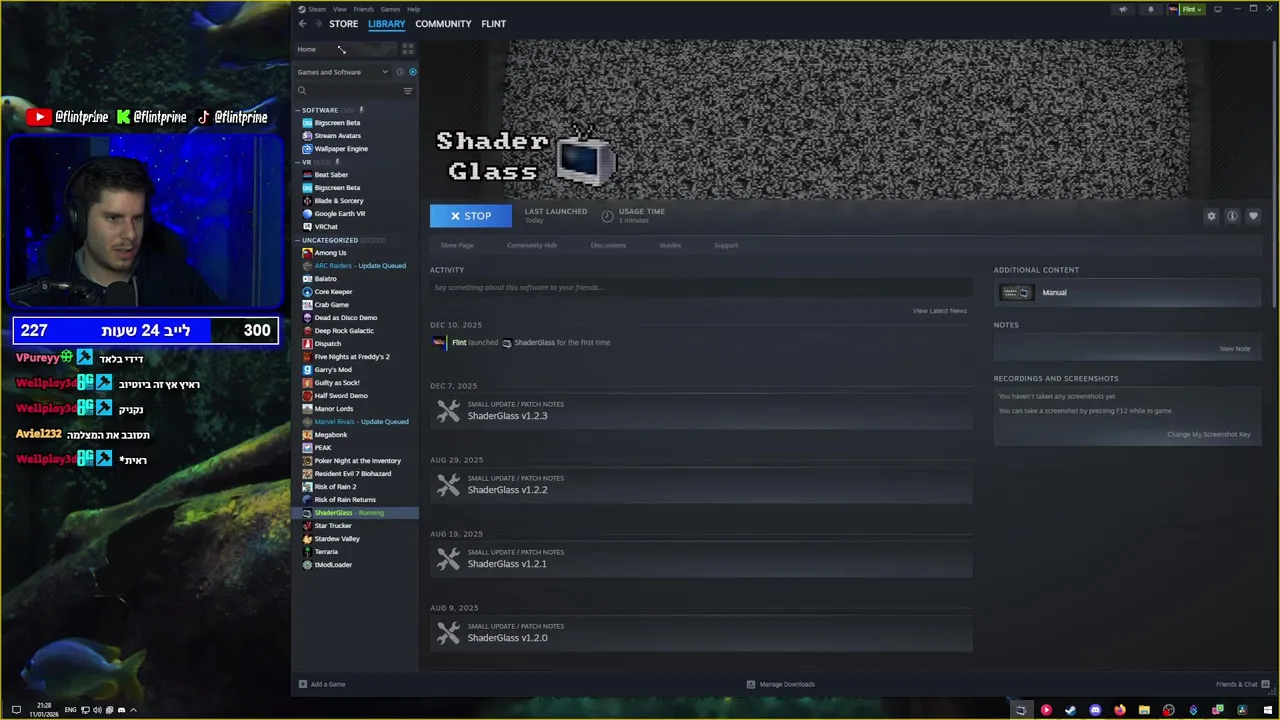Collapse the SOFTWARE category
Image resolution: width=1280 pixels, height=720 pixels.
pos(297,110)
